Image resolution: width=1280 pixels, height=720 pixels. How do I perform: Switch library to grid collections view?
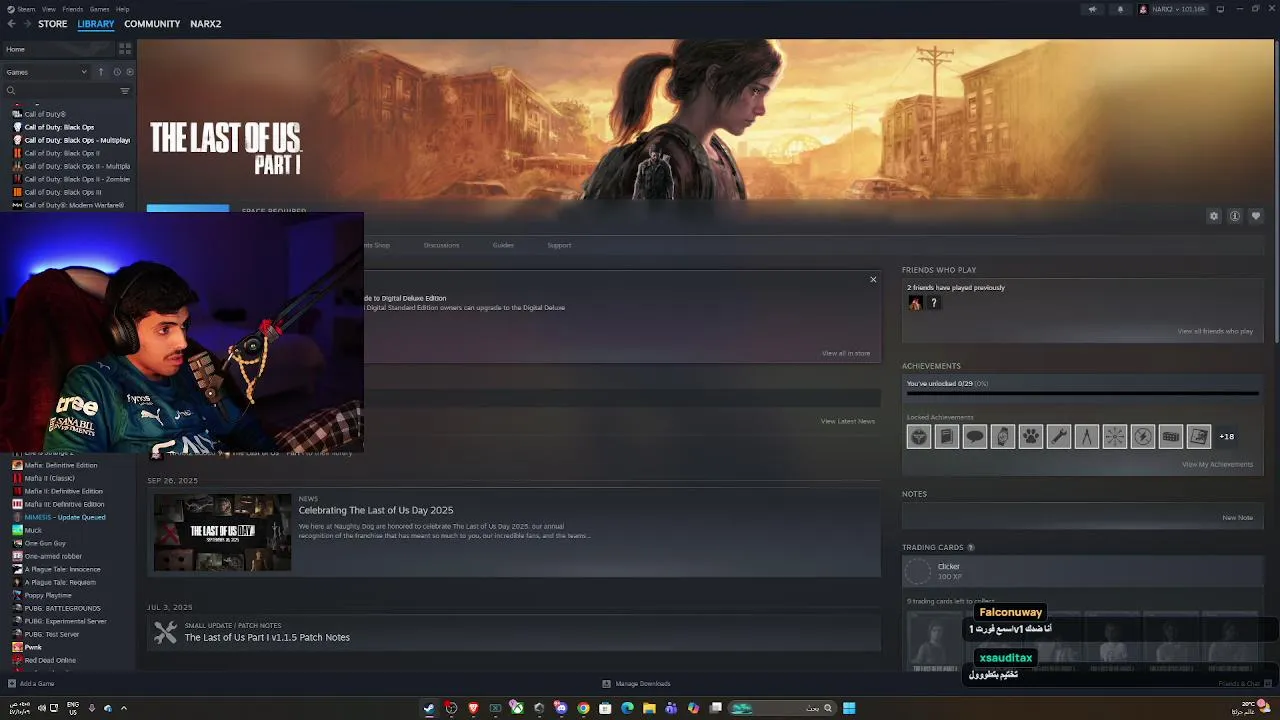click(125, 48)
